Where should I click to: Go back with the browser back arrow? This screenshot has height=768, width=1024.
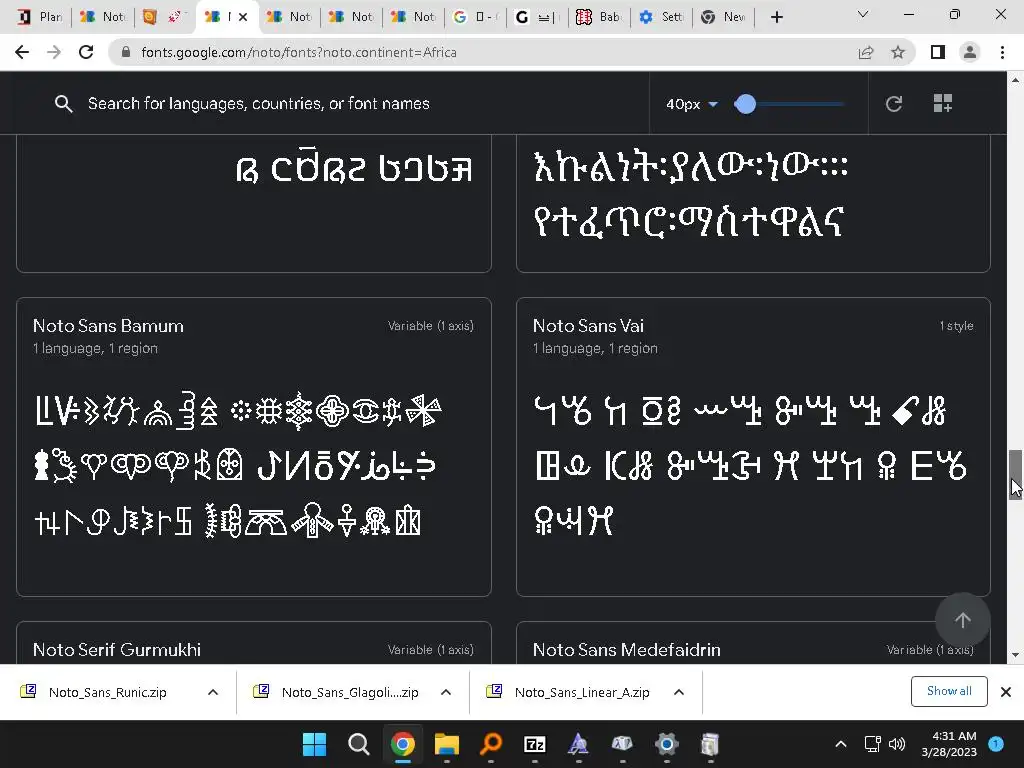[22, 52]
